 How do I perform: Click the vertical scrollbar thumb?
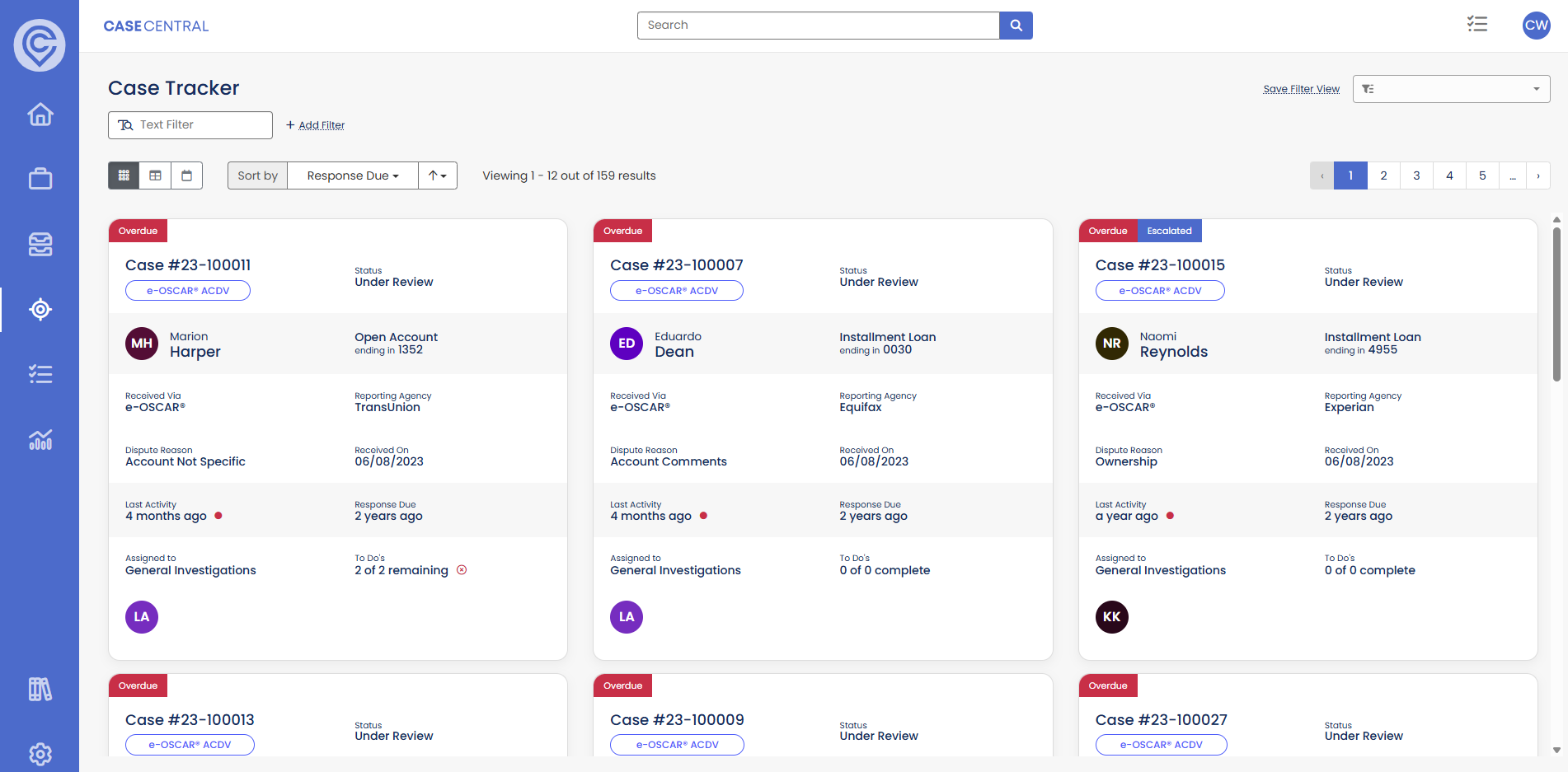(1556, 304)
